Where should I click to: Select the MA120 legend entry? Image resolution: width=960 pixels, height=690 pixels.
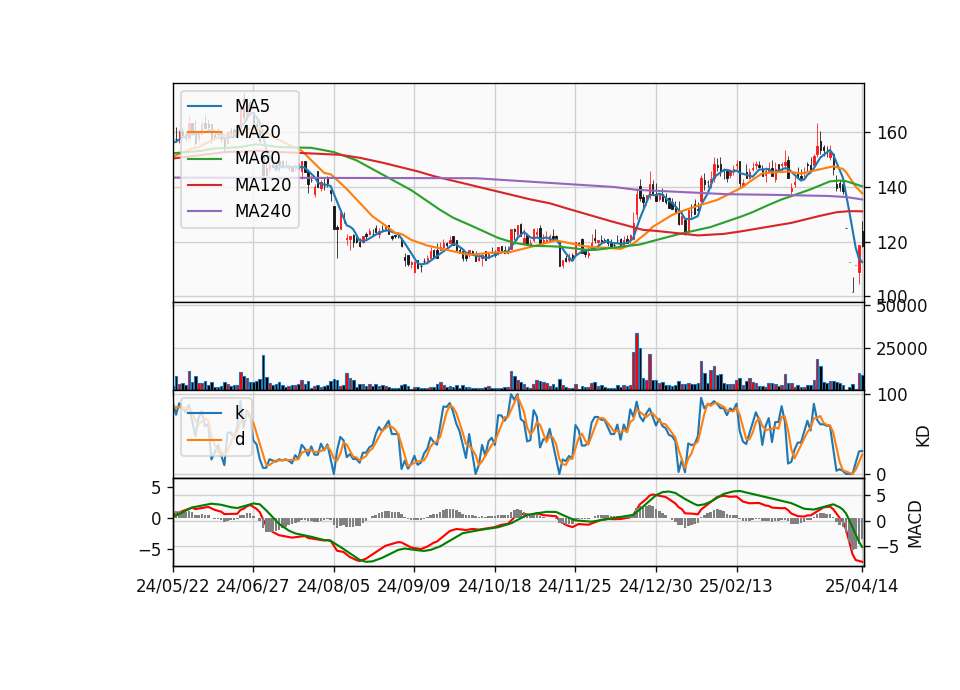[239, 185]
